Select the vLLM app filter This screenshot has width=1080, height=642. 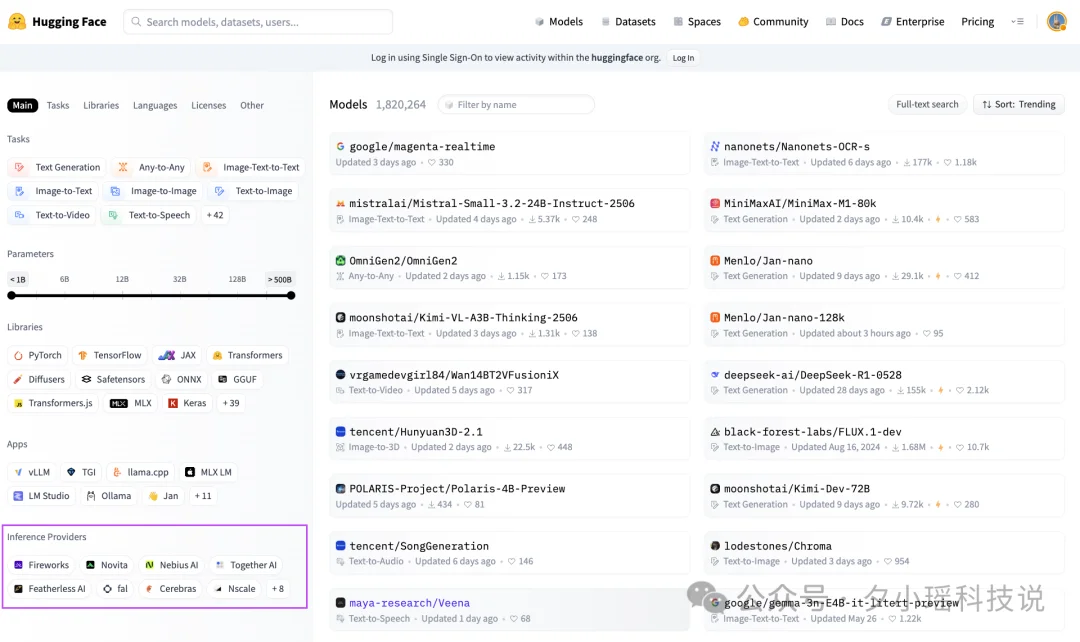point(32,473)
